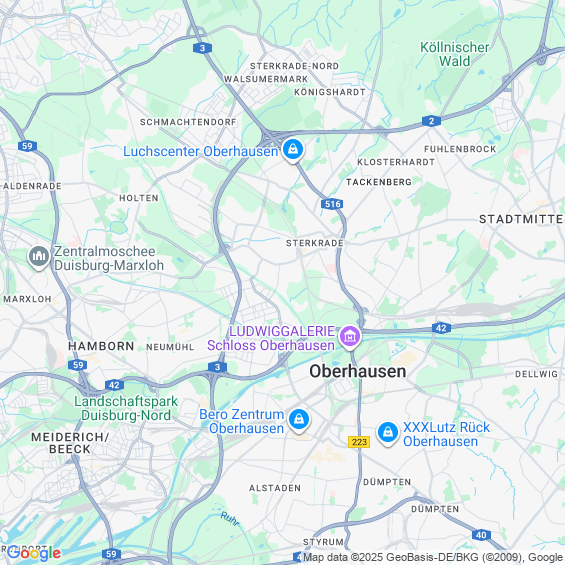
Task: Click the Schmachtendorf neighborhood label
Action: [x=188, y=122]
